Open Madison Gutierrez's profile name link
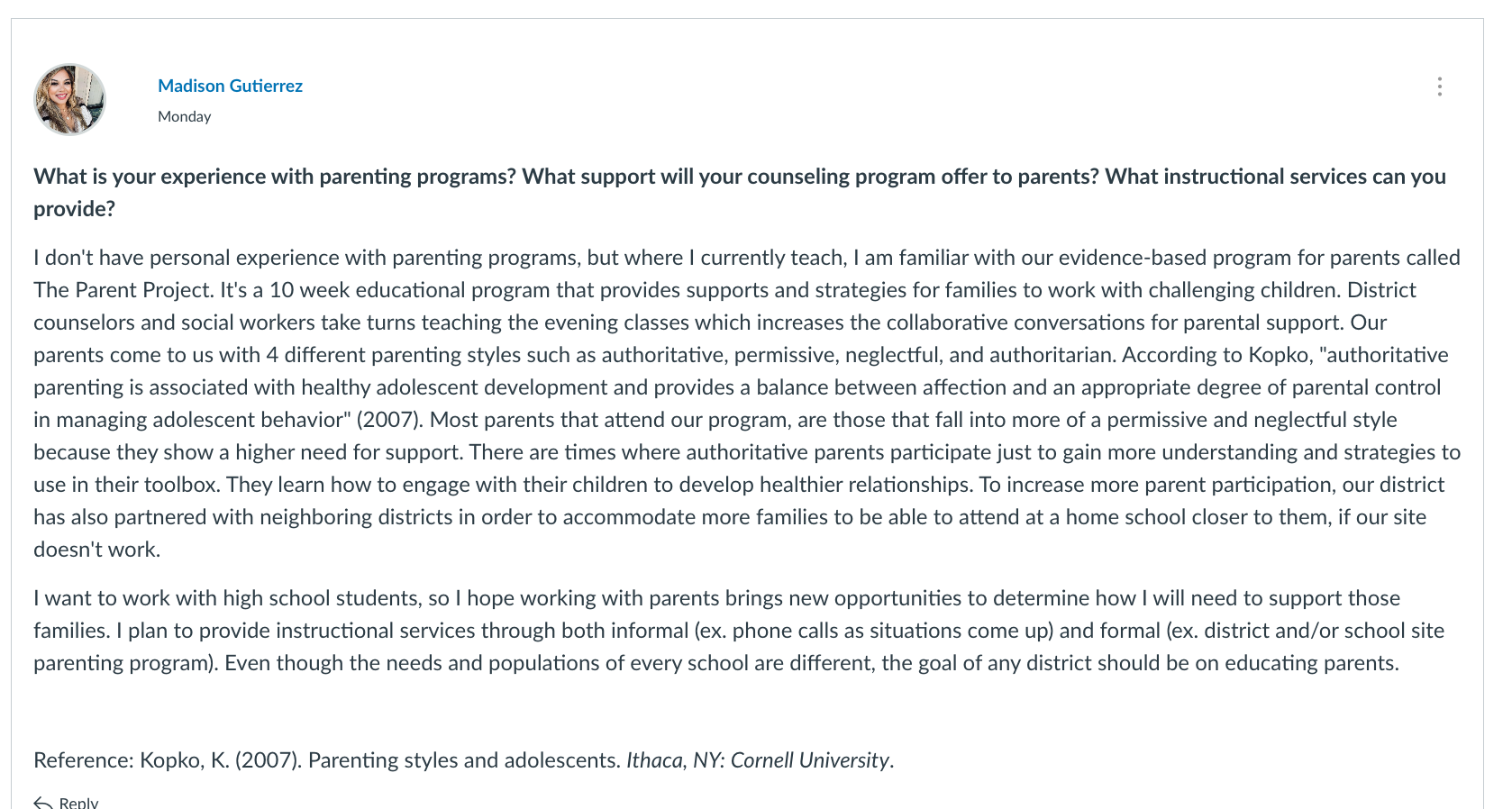The width and height of the screenshot is (1512, 809). click(x=230, y=86)
